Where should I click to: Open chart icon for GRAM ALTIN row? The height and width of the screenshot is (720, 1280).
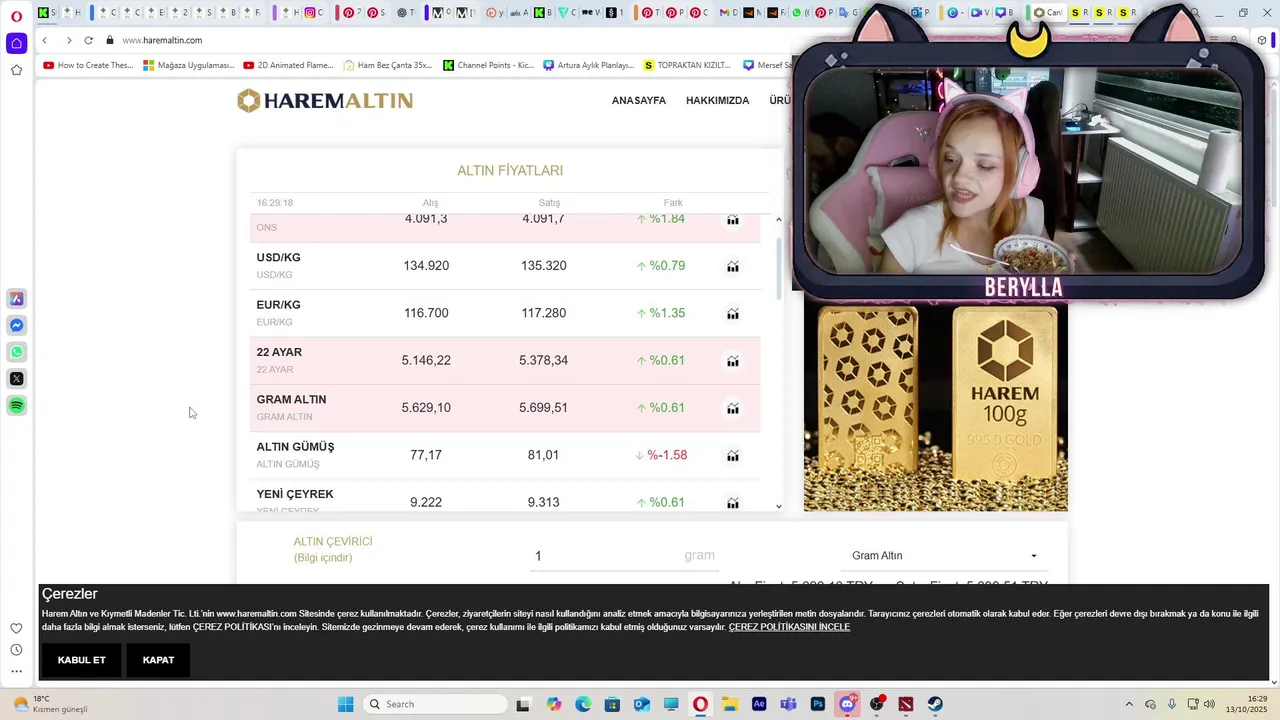732,408
